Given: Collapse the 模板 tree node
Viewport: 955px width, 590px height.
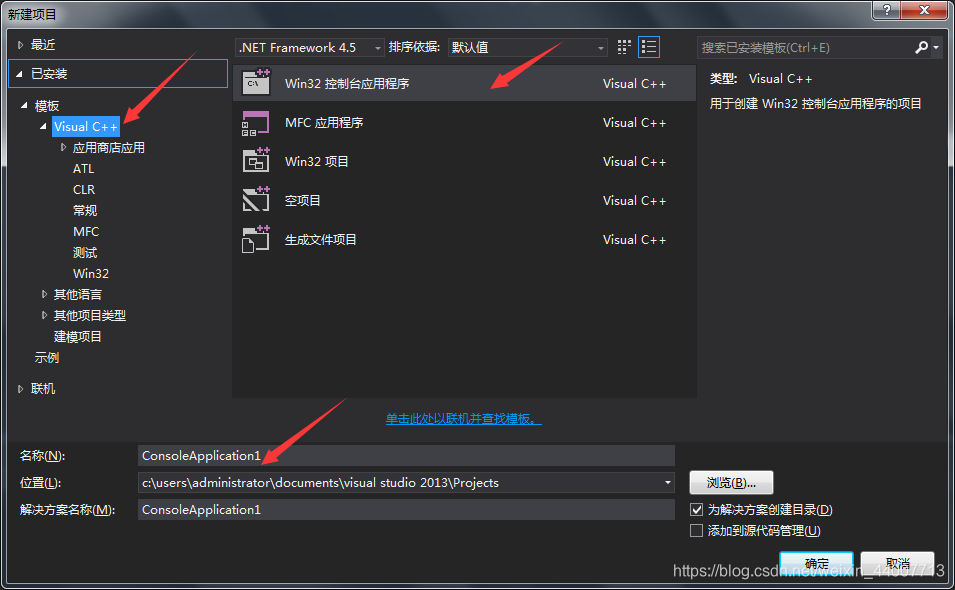Looking at the screenshot, I should point(24,105).
